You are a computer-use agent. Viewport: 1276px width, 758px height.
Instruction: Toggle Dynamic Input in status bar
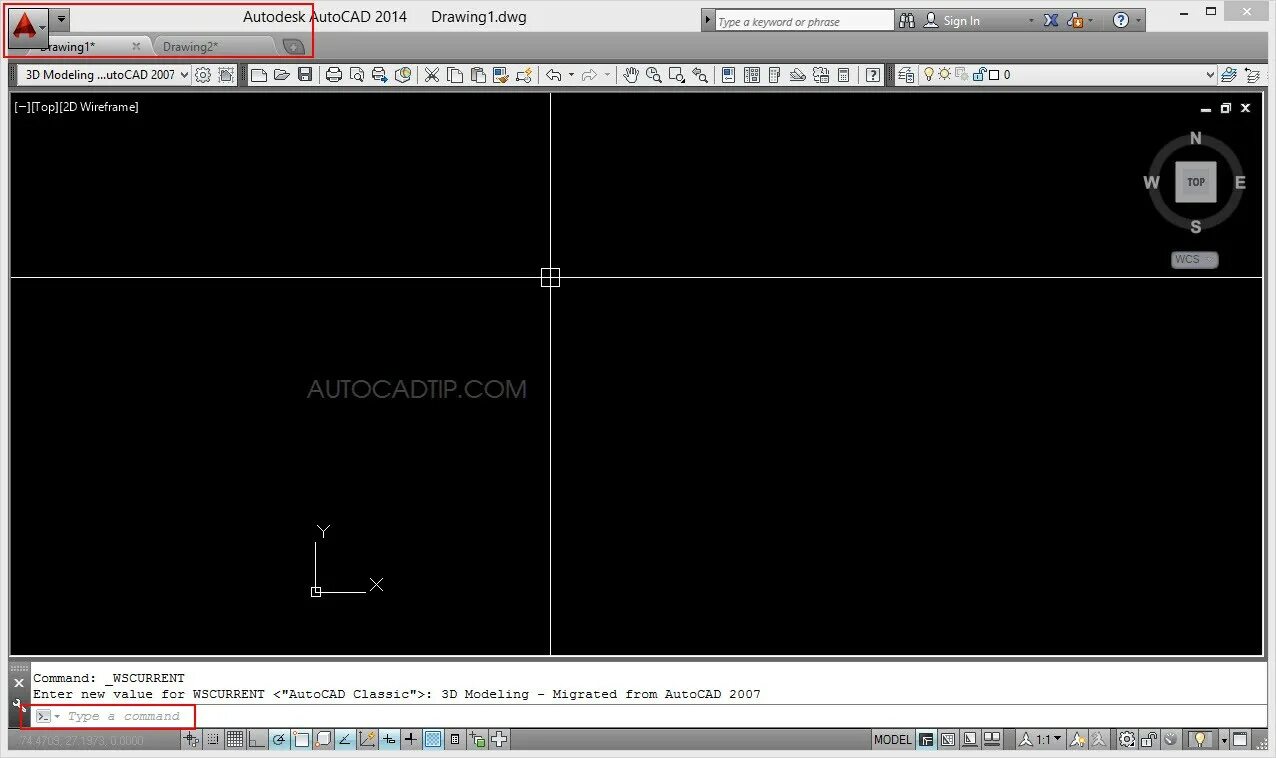(x=389, y=740)
